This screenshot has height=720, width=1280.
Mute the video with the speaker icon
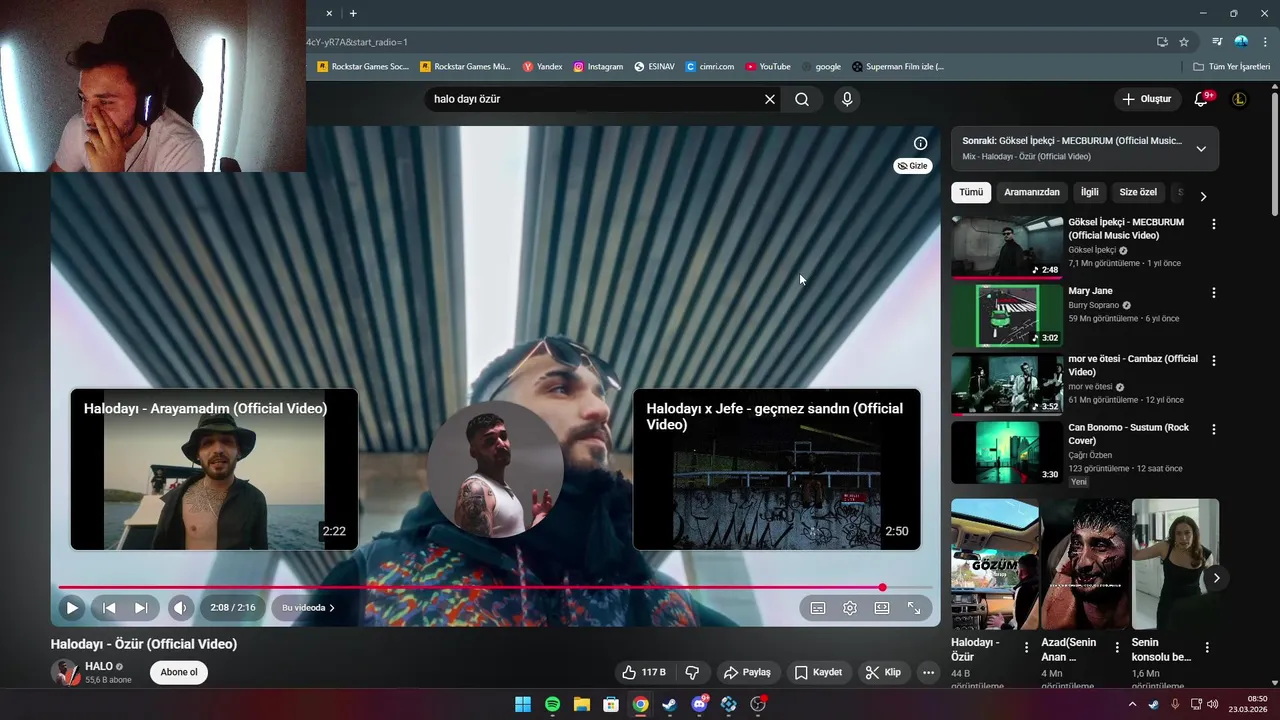point(180,607)
